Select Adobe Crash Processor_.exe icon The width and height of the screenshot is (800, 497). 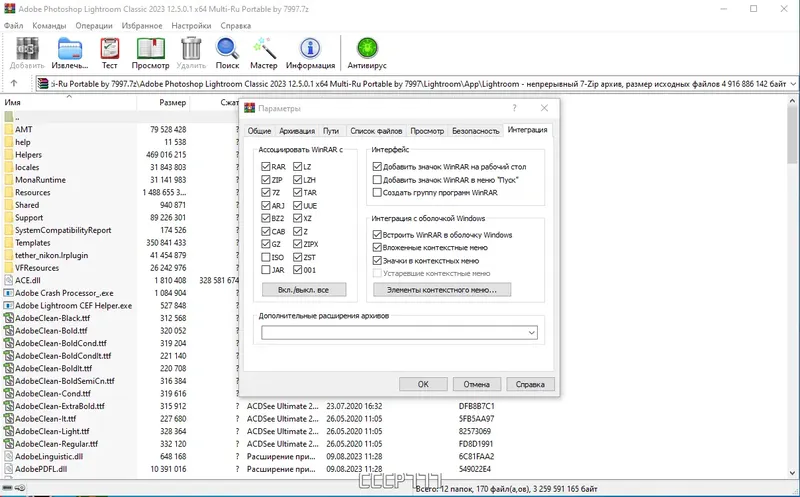(x=9, y=293)
